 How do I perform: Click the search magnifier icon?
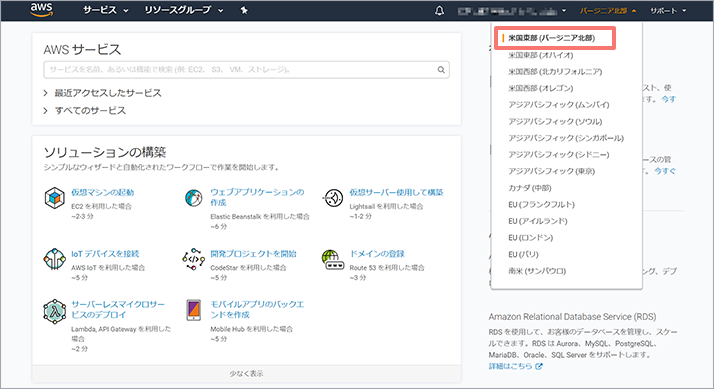point(441,70)
